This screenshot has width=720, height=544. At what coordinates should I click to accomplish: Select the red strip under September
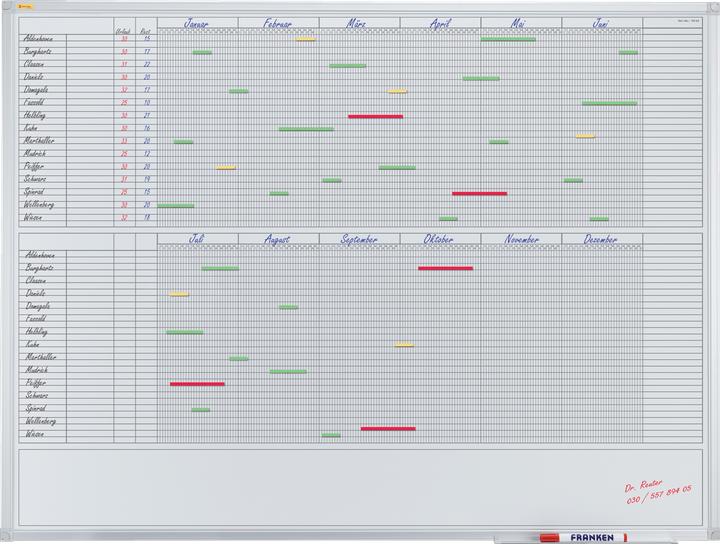click(388, 429)
